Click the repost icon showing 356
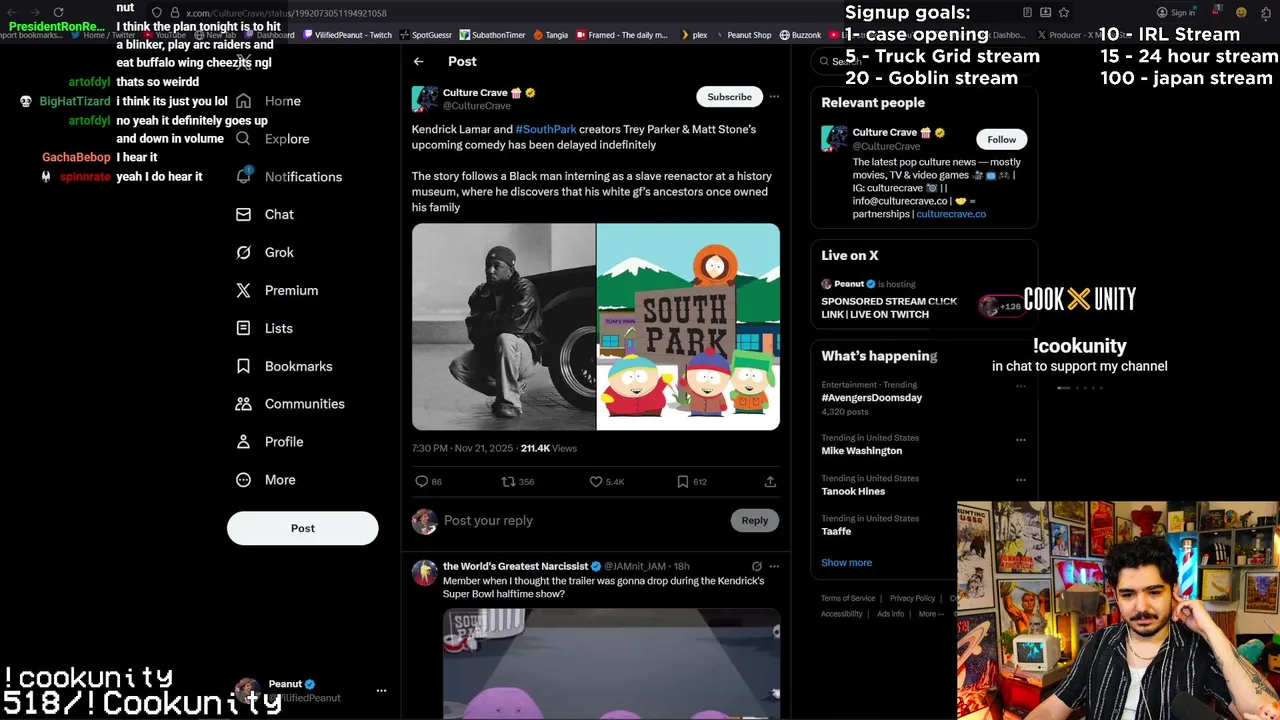Screen dimensions: 1280x720 click(508, 482)
